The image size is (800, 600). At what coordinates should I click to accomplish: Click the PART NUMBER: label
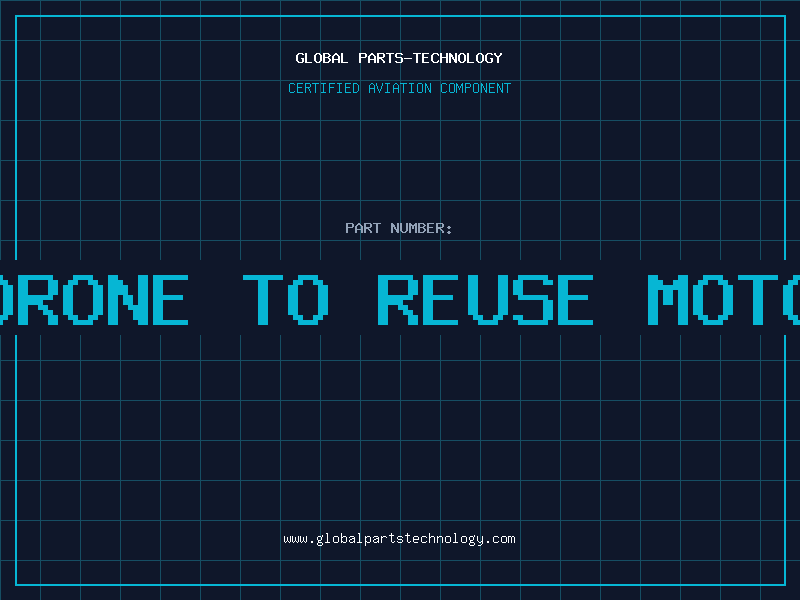coord(398,228)
